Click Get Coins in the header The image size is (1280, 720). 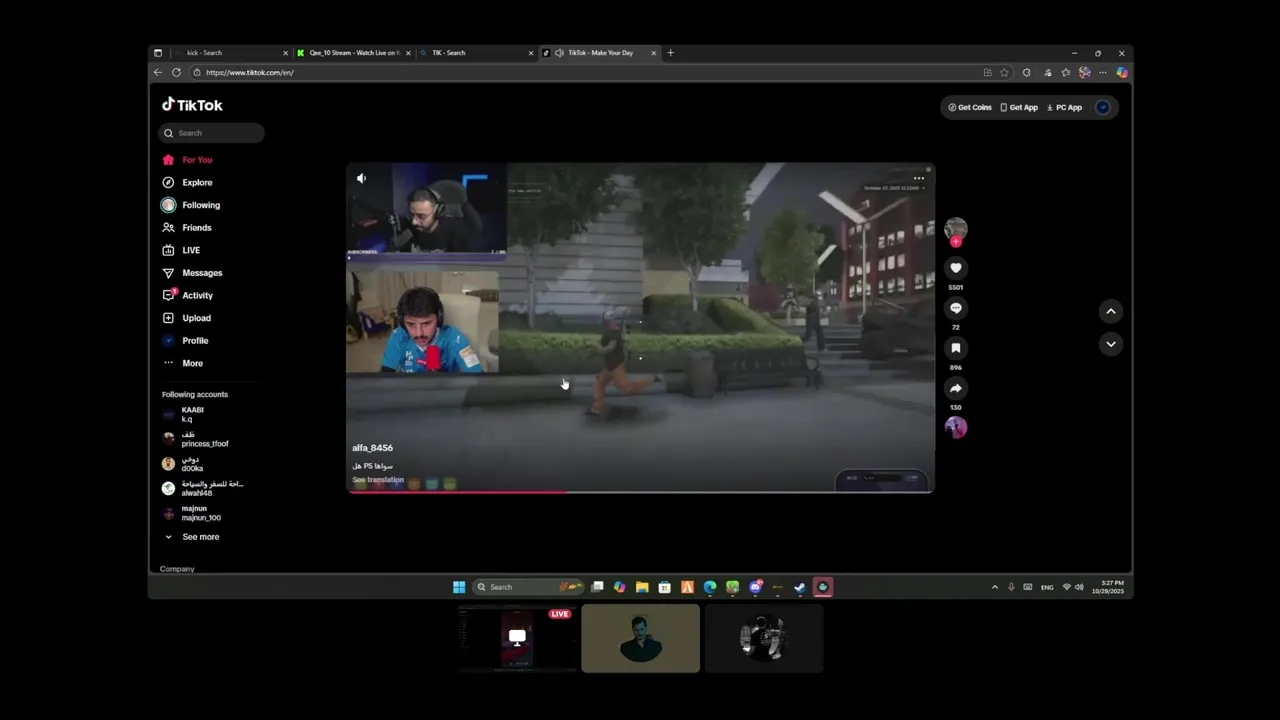coord(970,108)
